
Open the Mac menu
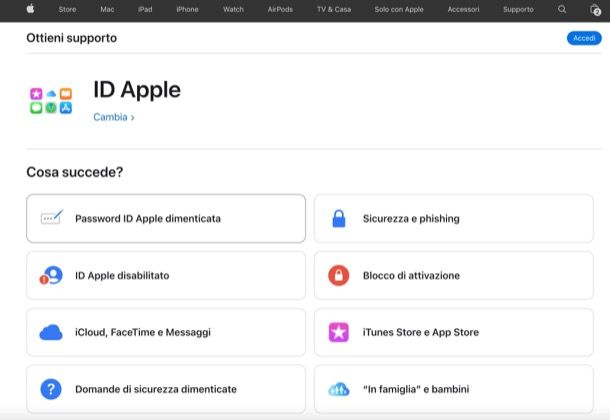tap(107, 9)
